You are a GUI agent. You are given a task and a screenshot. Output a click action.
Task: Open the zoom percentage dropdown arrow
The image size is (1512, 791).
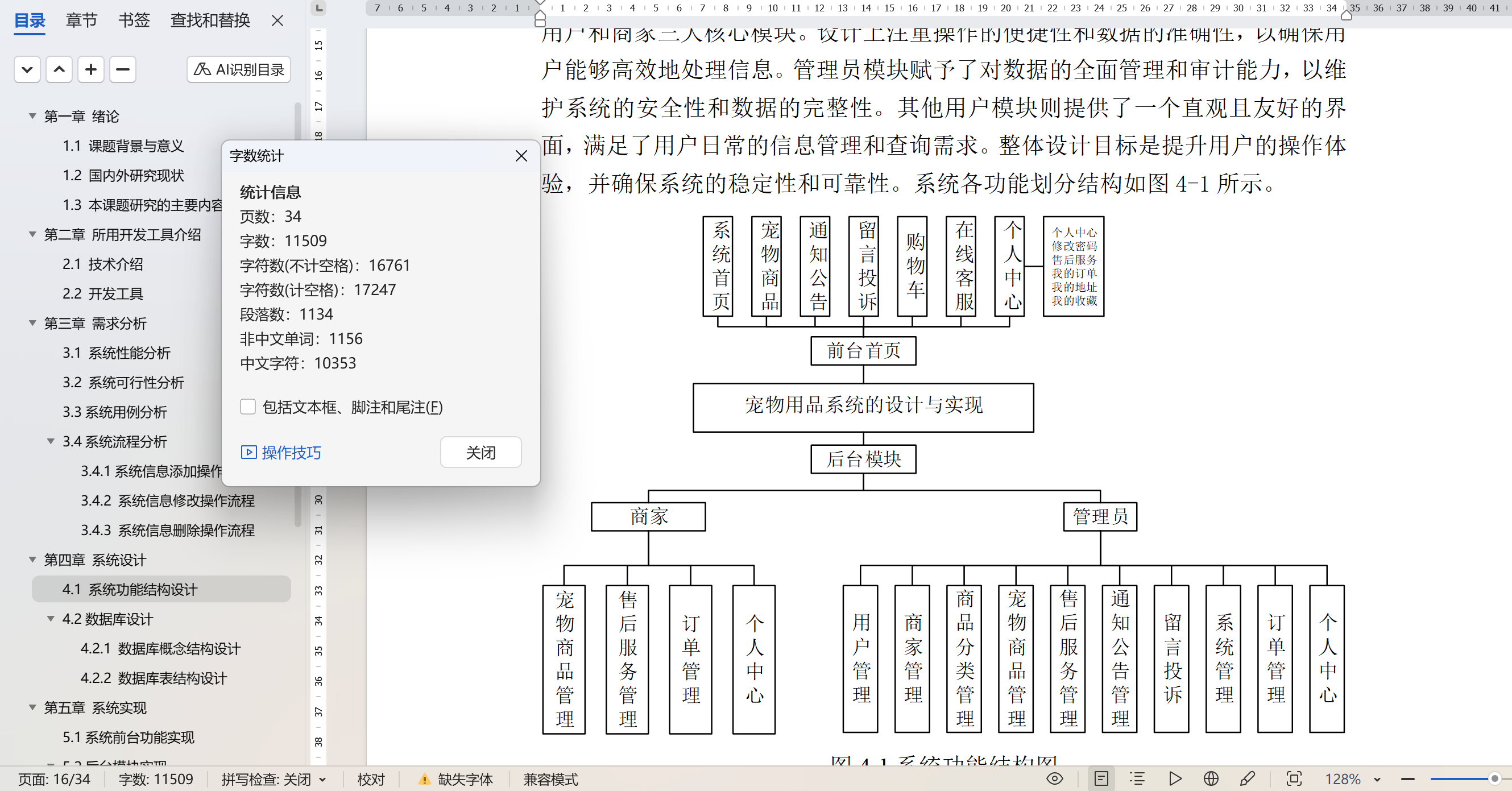tap(1377, 779)
